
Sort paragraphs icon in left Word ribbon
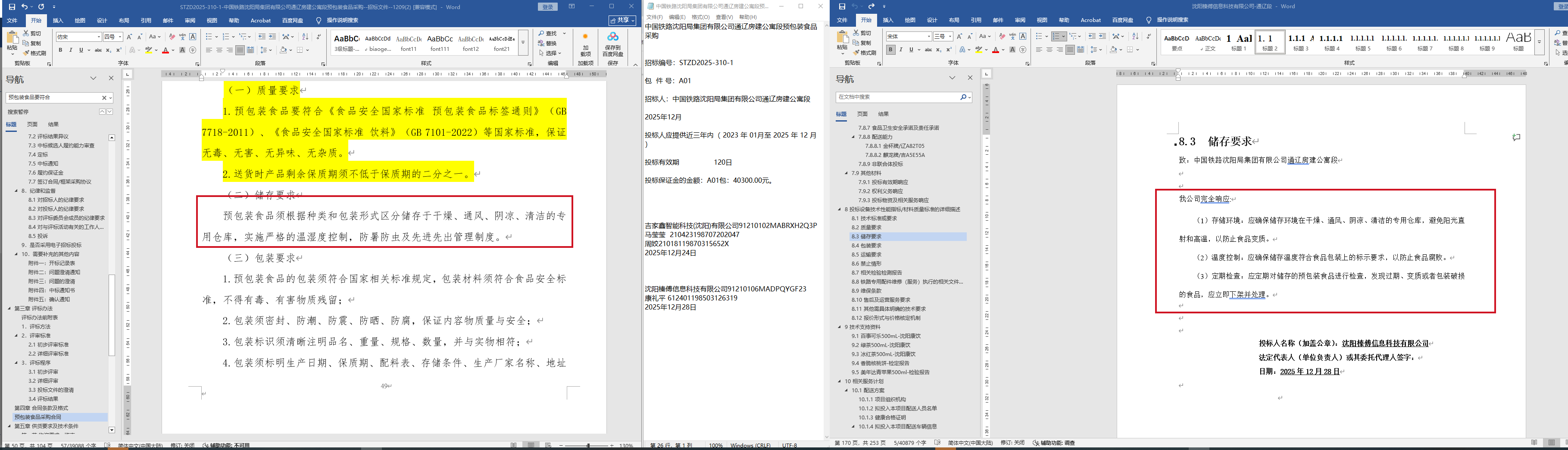306,37
